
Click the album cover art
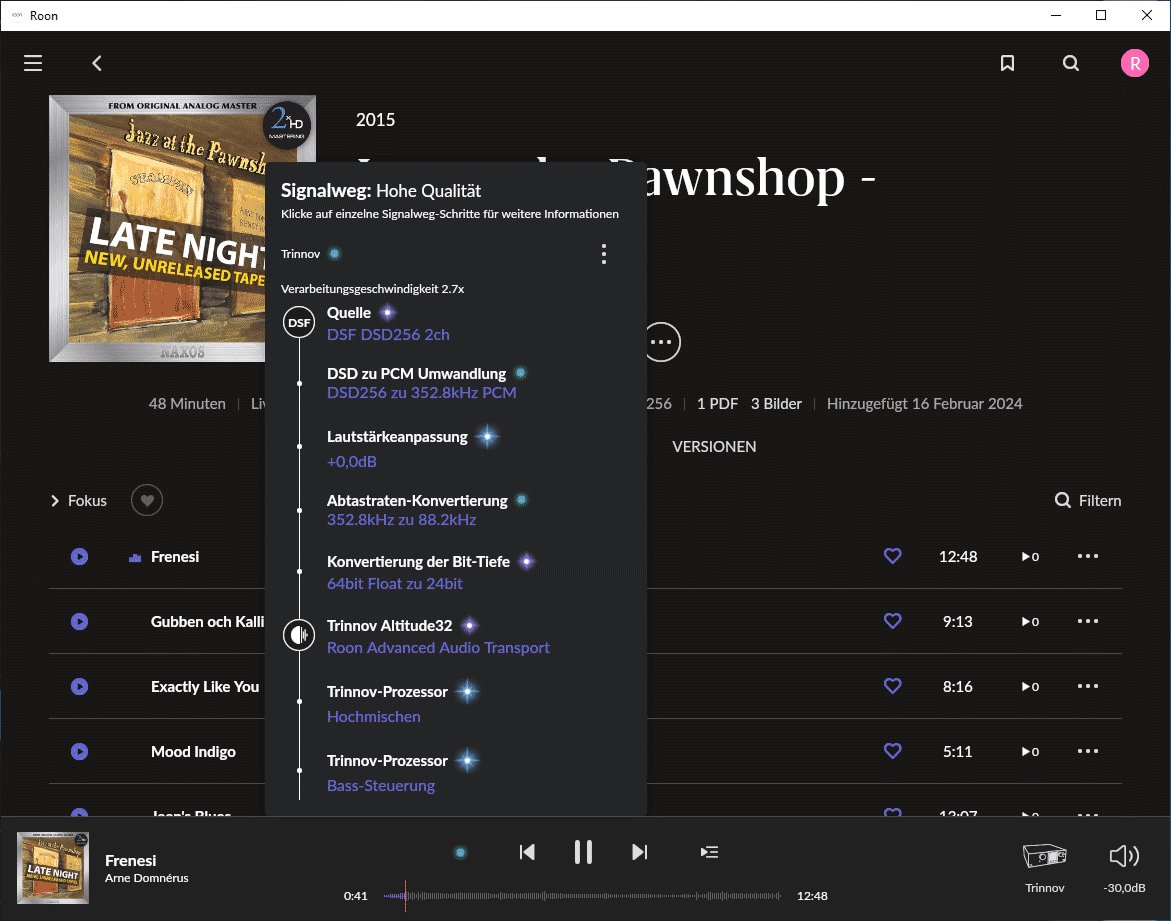click(158, 229)
